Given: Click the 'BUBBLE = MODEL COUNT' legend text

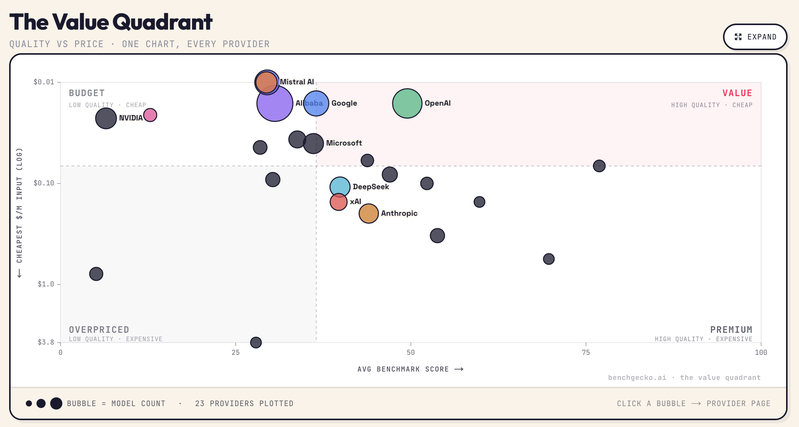Looking at the screenshot, I should pyautogui.click(x=116, y=404).
